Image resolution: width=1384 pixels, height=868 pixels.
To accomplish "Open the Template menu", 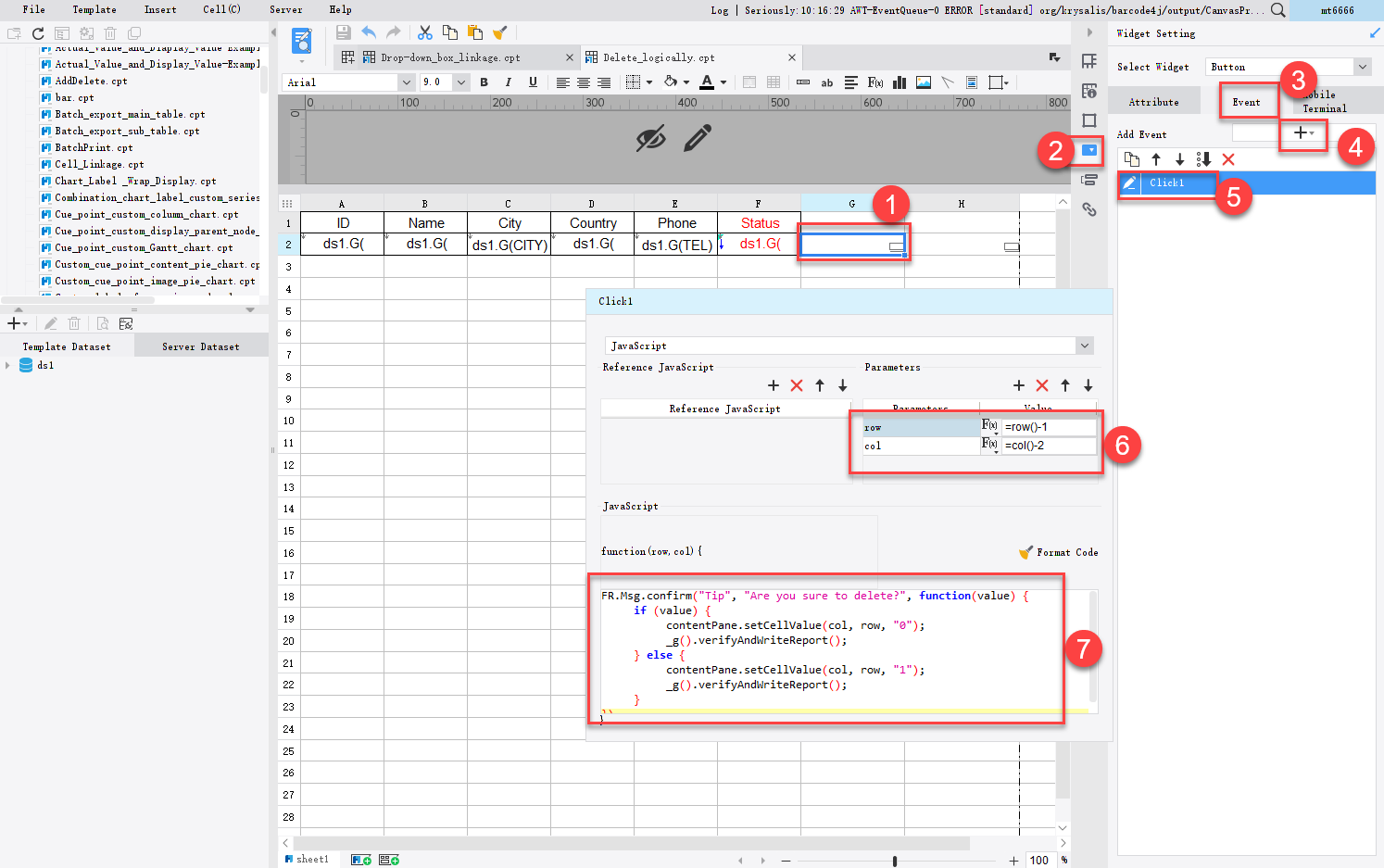I will 94,10.
